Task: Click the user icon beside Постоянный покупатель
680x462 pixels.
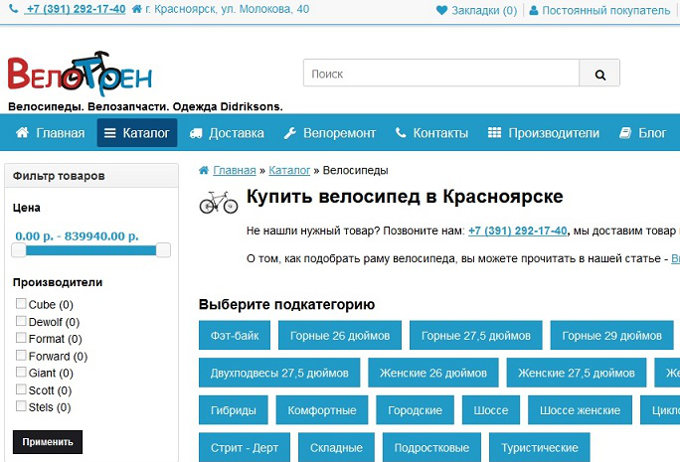Action: point(534,10)
